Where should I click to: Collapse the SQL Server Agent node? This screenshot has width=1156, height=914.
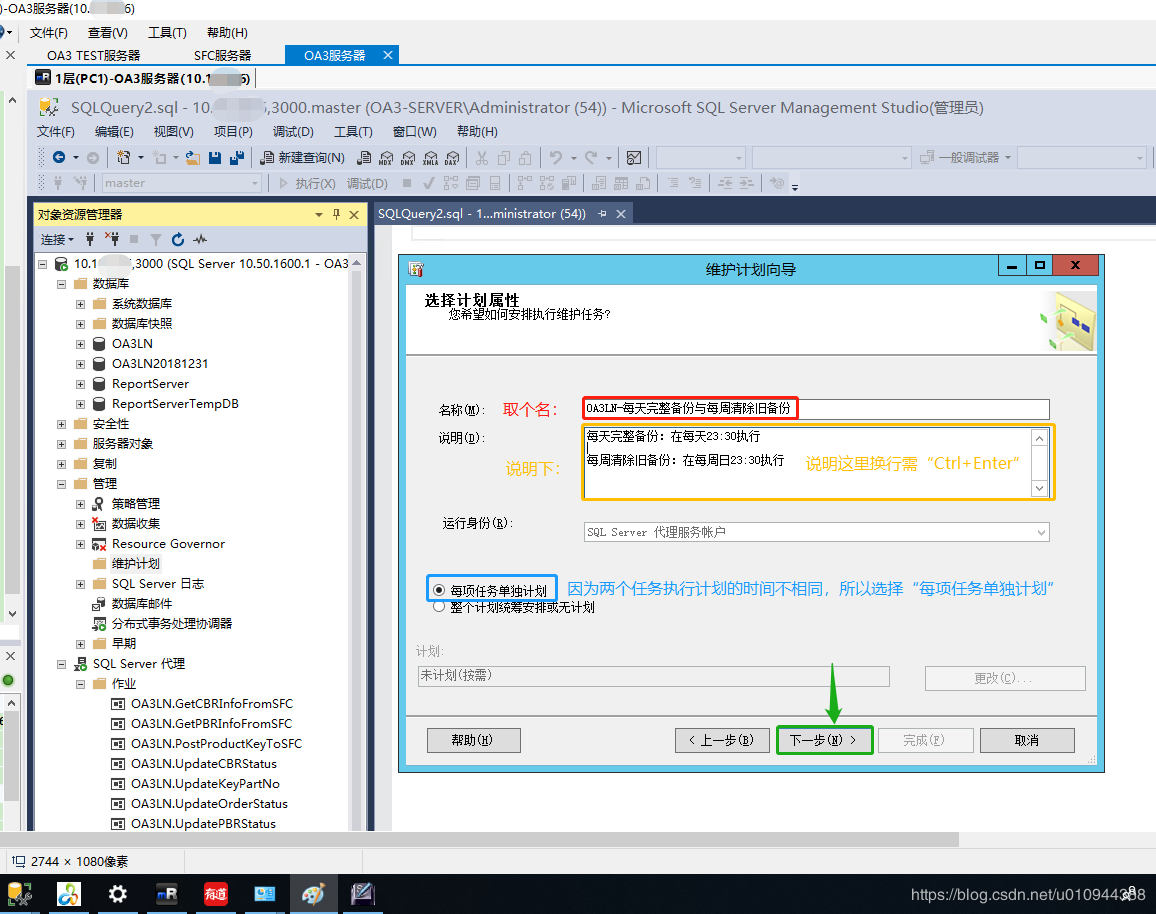61,664
